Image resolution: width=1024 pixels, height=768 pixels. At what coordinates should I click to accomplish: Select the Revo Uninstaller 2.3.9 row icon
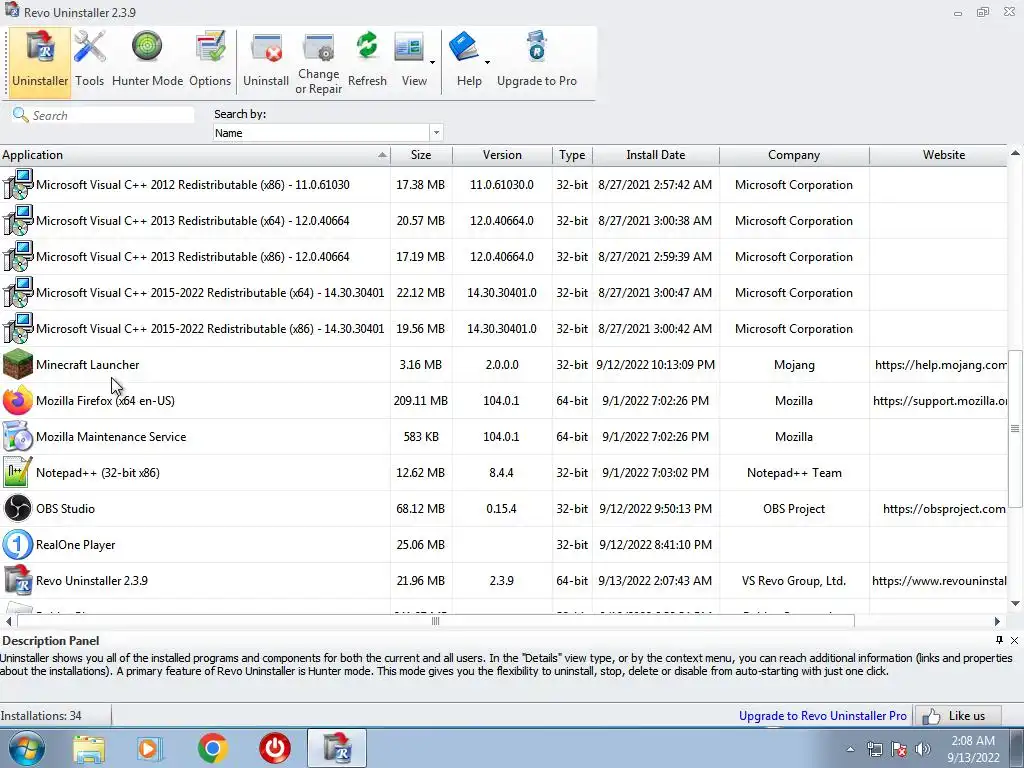[x=18, y=580]
